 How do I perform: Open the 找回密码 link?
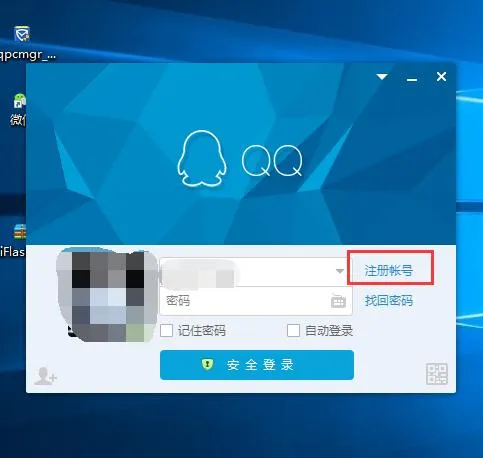[x=389, y=301]
